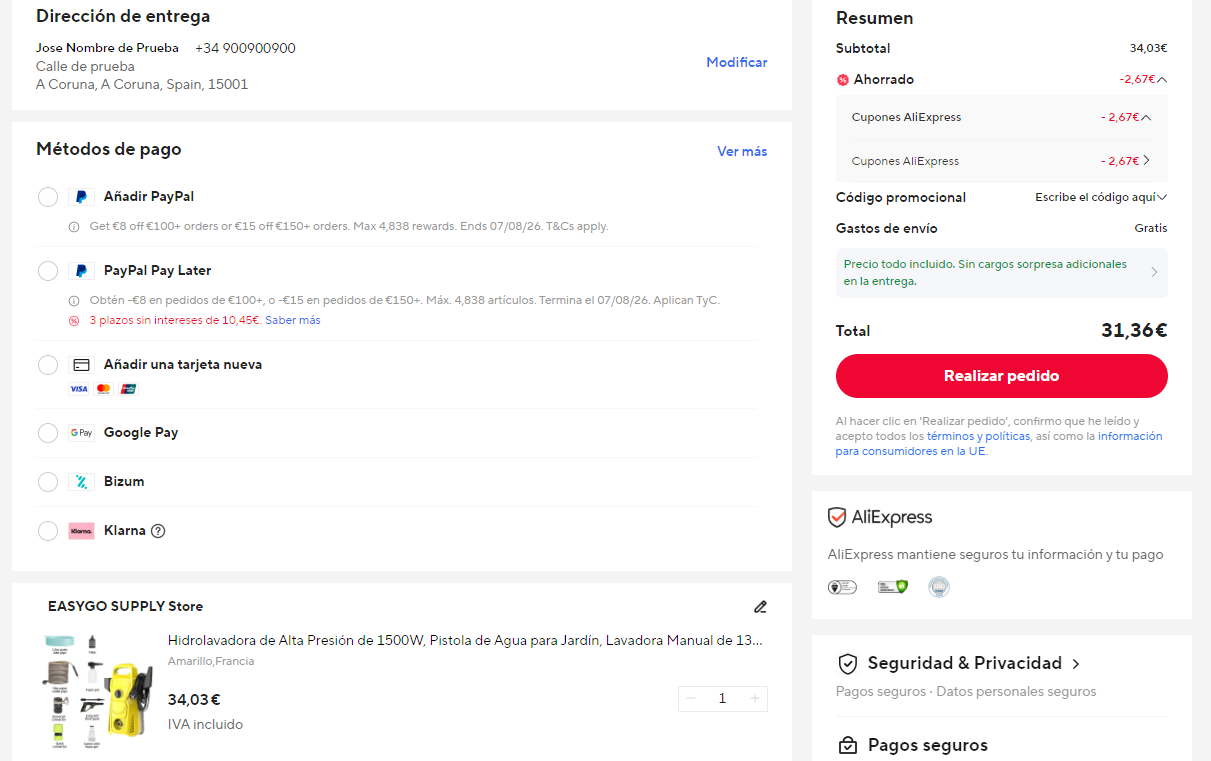Click the green shield certification badge
Viewport: 1211px width, 761px height.
[893, 587]
